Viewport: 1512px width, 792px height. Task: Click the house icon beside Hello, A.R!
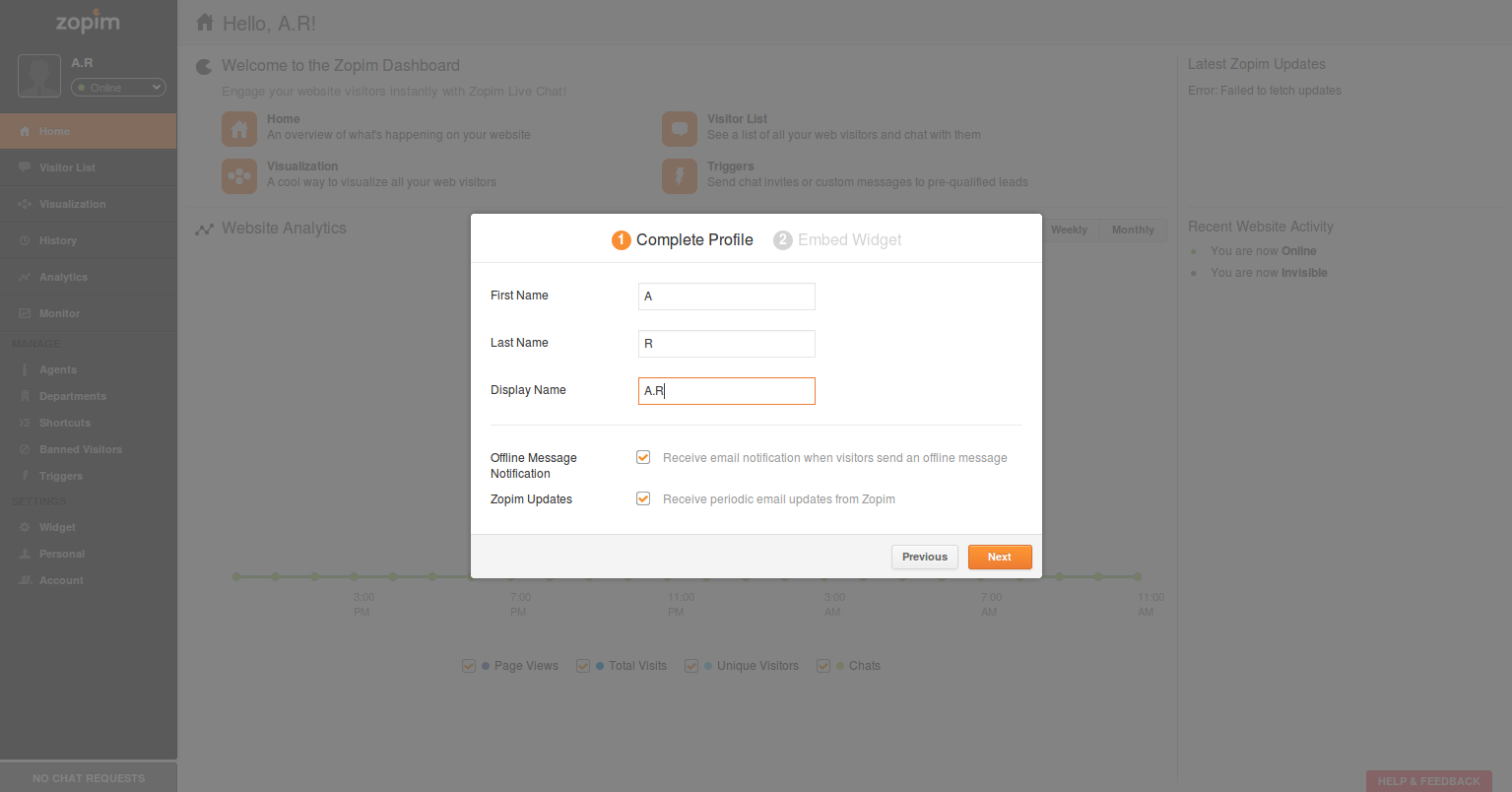(205, 22)
